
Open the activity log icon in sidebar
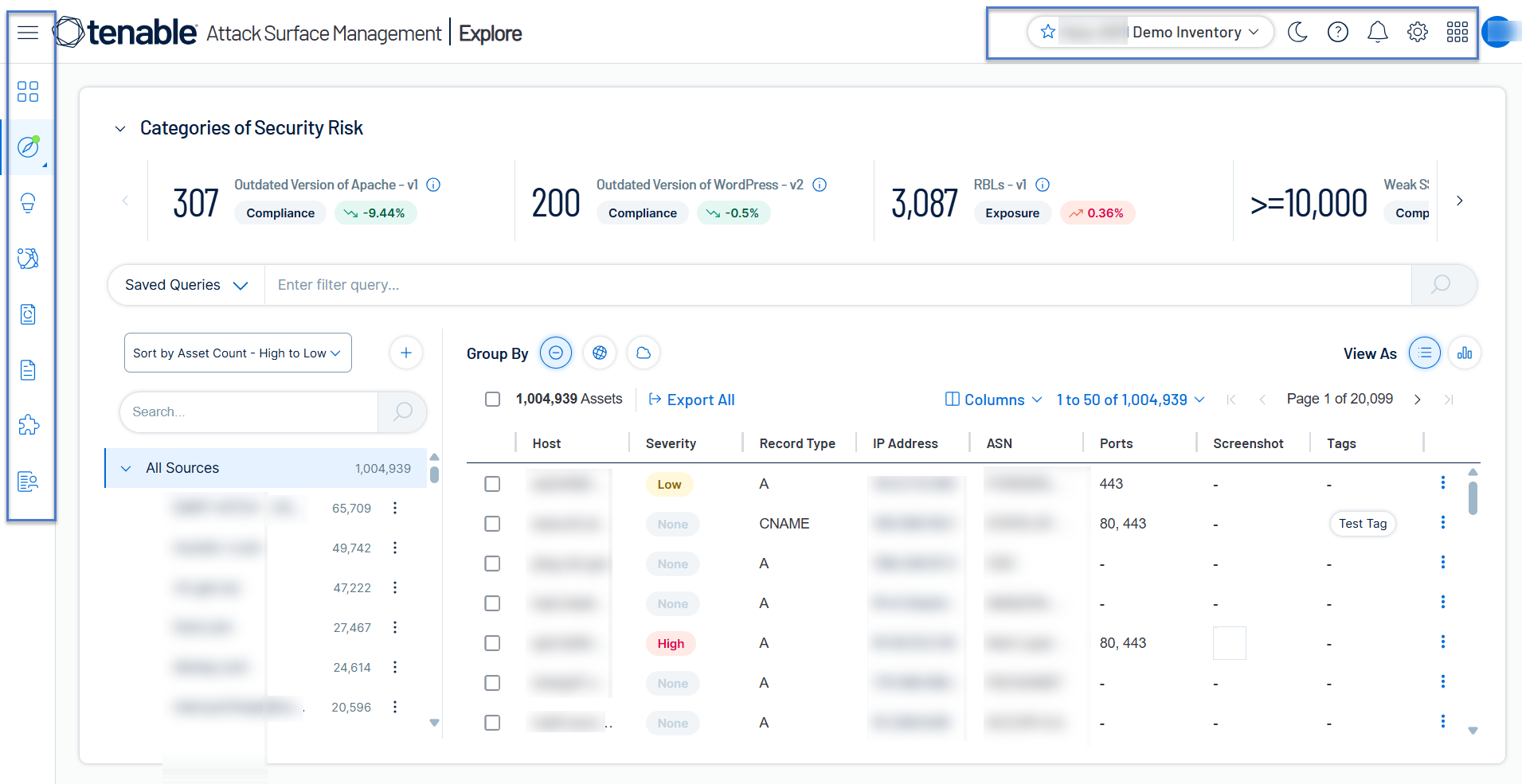tap(28, 481)
